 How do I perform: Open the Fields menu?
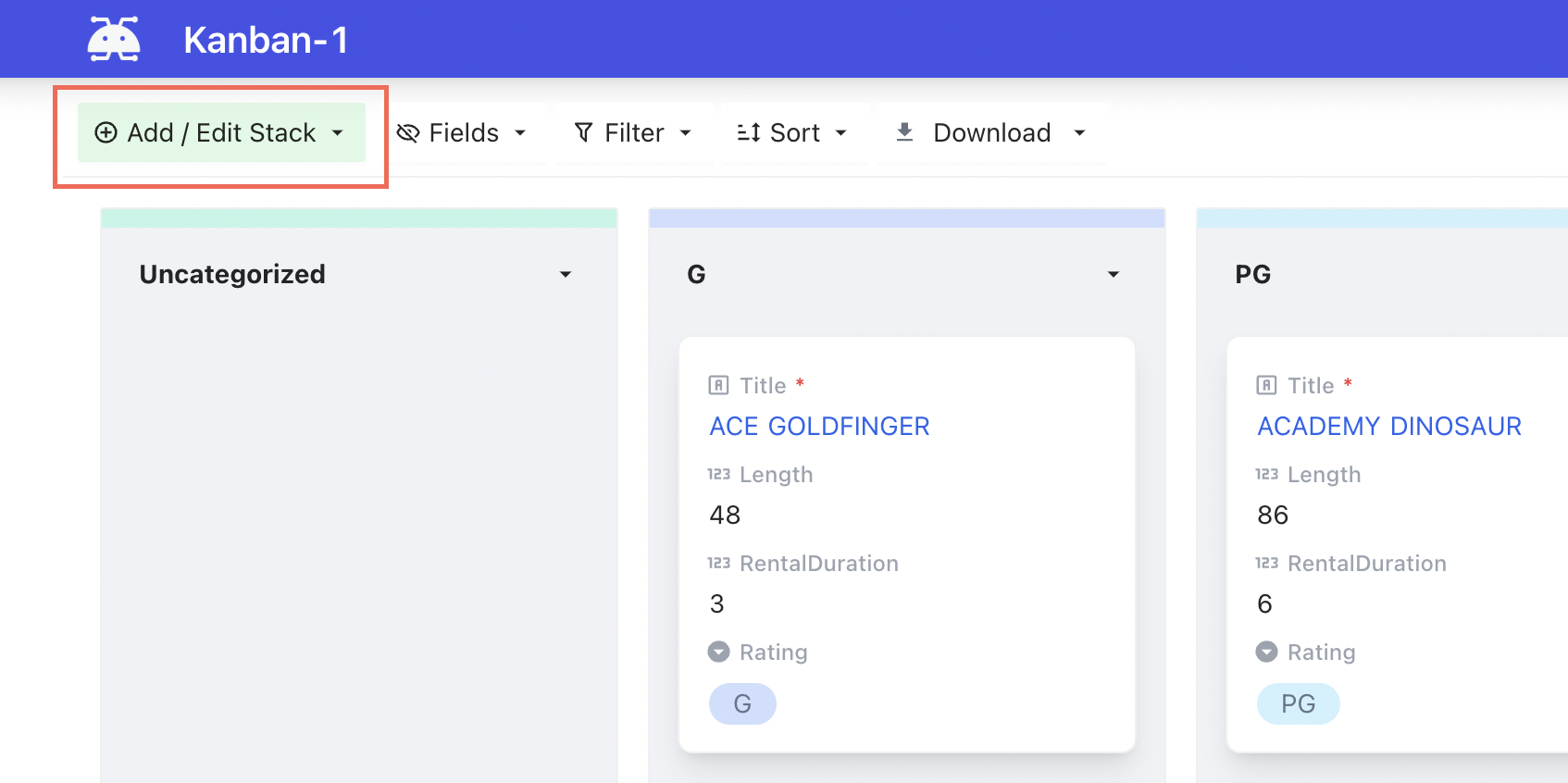point(463,132)
